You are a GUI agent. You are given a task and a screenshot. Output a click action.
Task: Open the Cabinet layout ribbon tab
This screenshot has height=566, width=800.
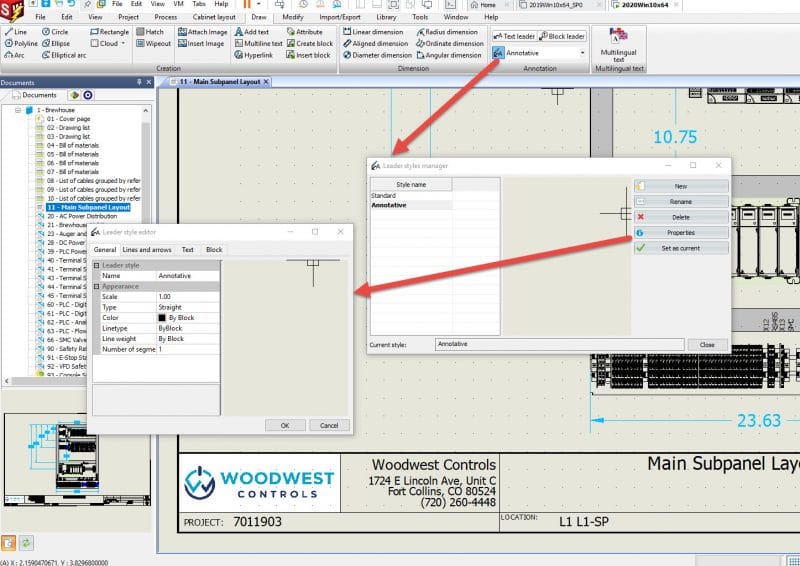coord(214,17)
